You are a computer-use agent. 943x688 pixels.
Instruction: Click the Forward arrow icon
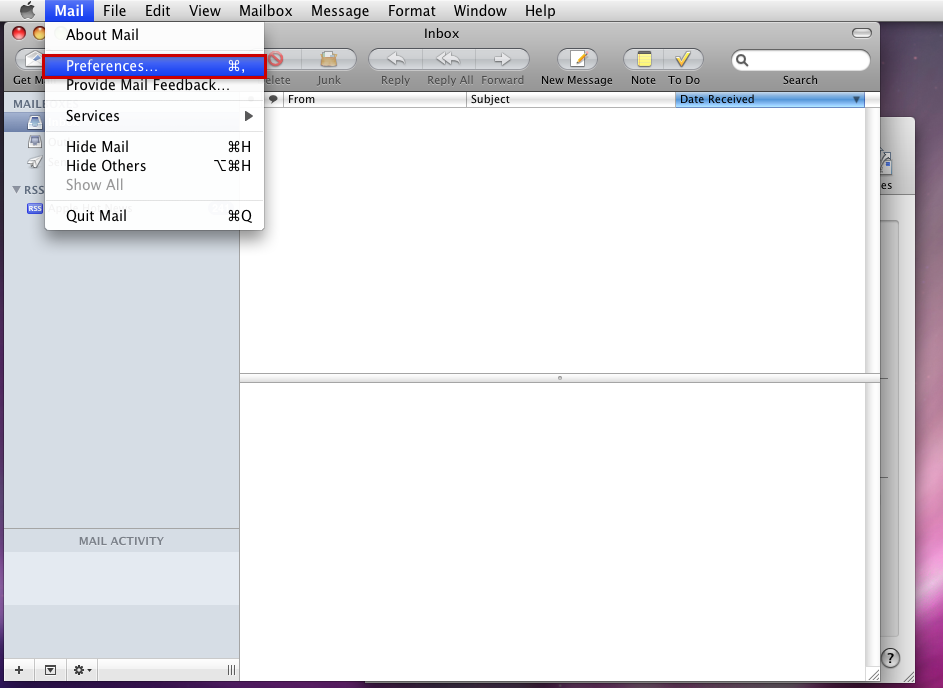pyautogui.click(x=502, y=59)
